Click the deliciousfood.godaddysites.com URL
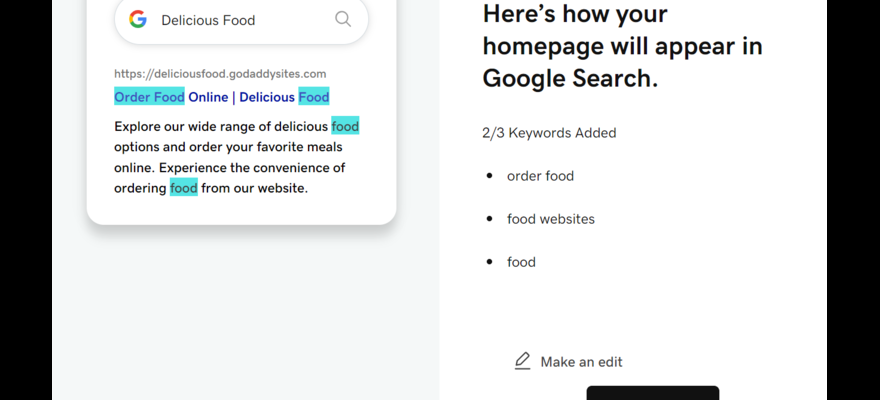Screen dimensions: 880x400 tap(220, 74)
